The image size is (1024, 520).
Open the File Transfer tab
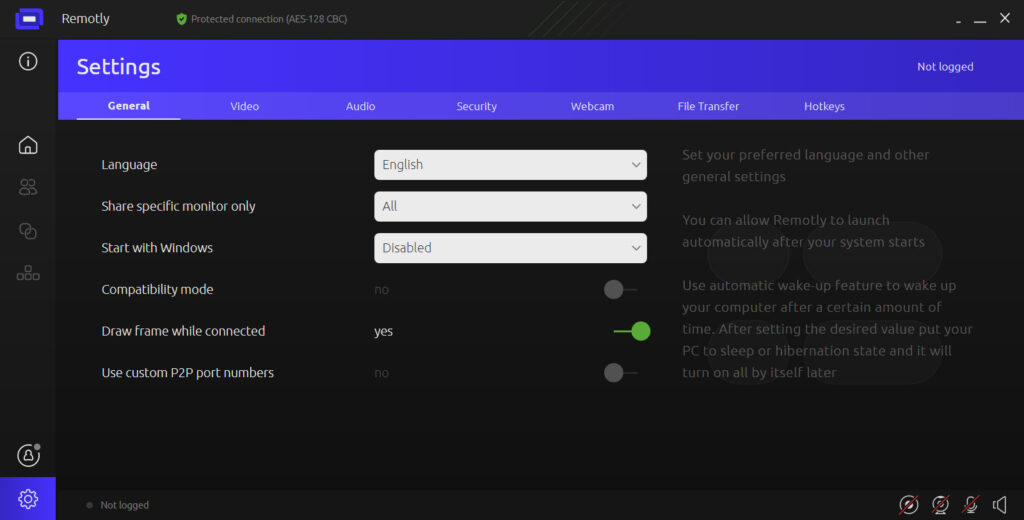click(x=709, y=106)
